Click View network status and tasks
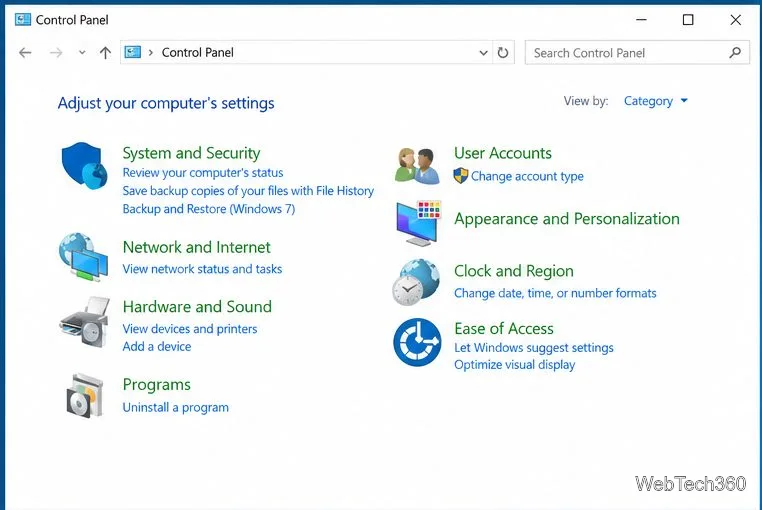762x510 pixels. (x=202, y=269)
